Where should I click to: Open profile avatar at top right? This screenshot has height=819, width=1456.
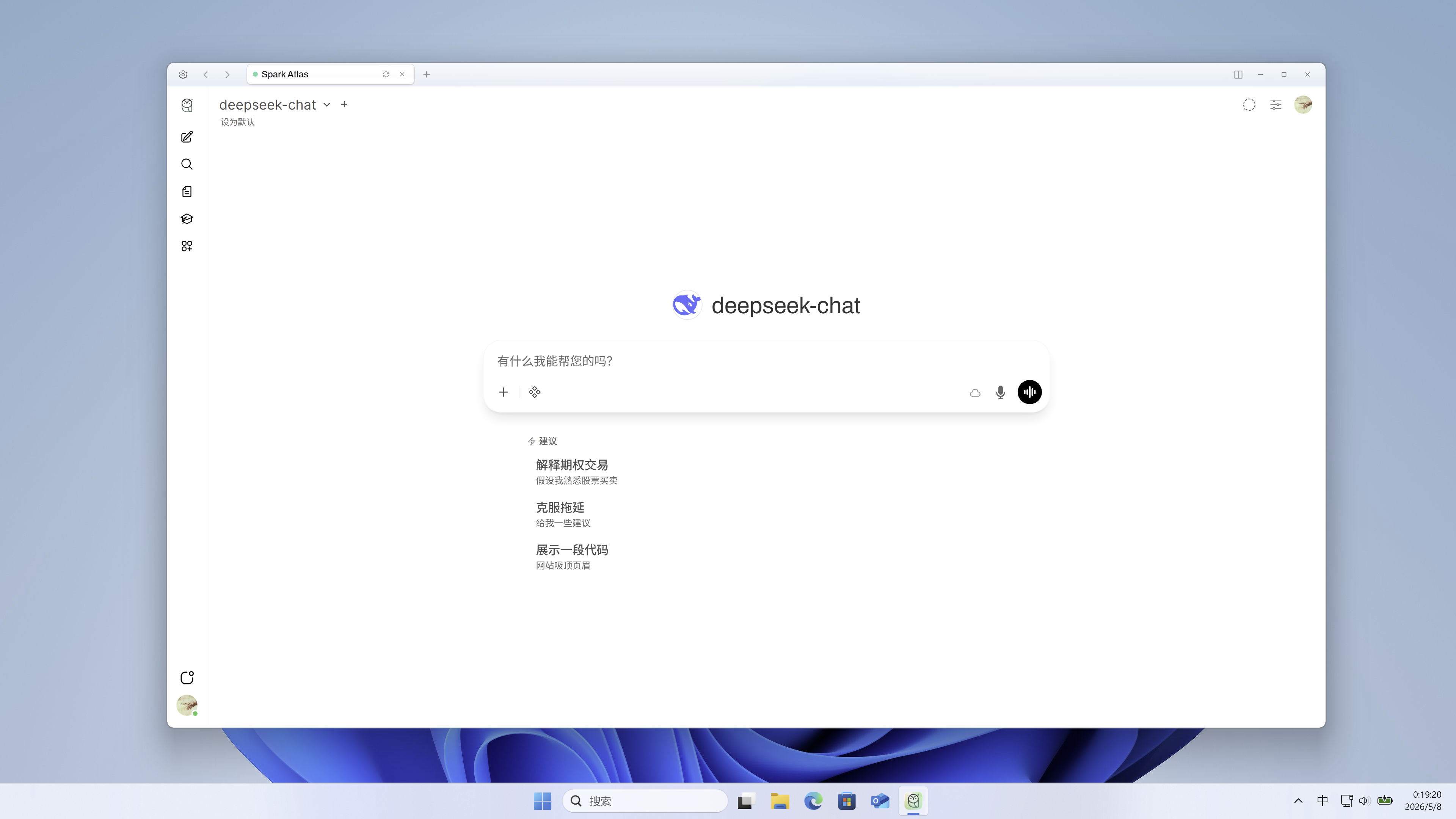coord(1303,105)
